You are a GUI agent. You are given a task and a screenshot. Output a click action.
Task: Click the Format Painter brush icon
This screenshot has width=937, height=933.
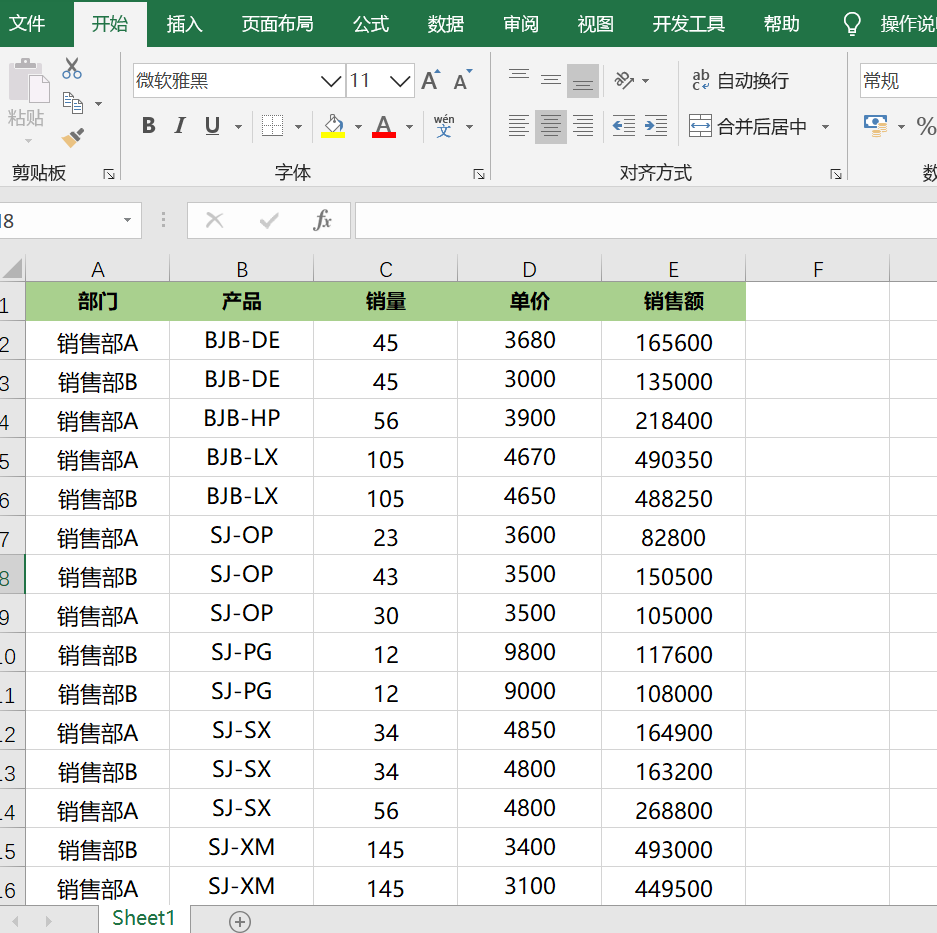pyautogui.click(x=72, y=137)
